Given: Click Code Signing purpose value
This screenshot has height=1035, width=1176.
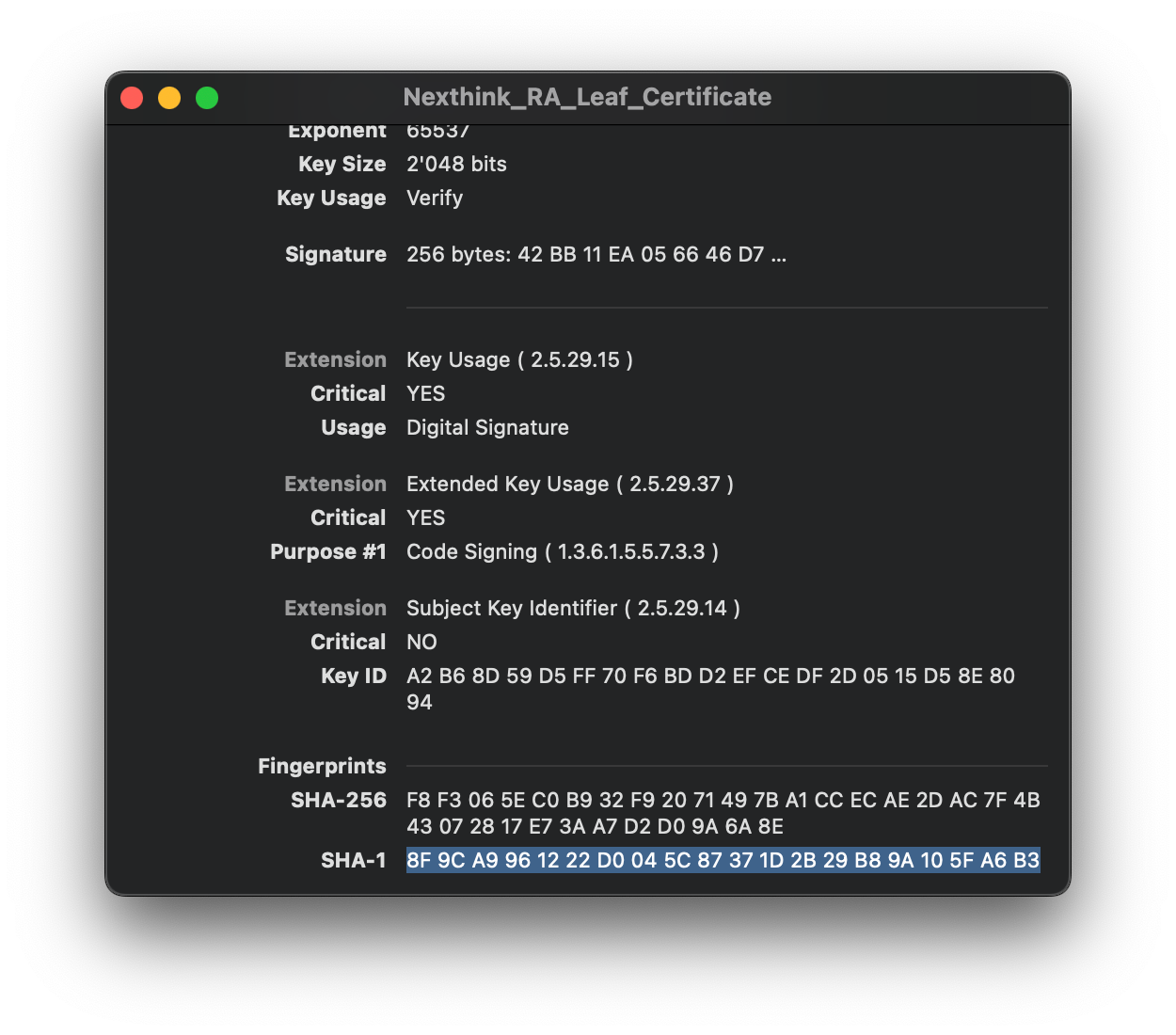Looking at the screenshot, I should (562, 551).
